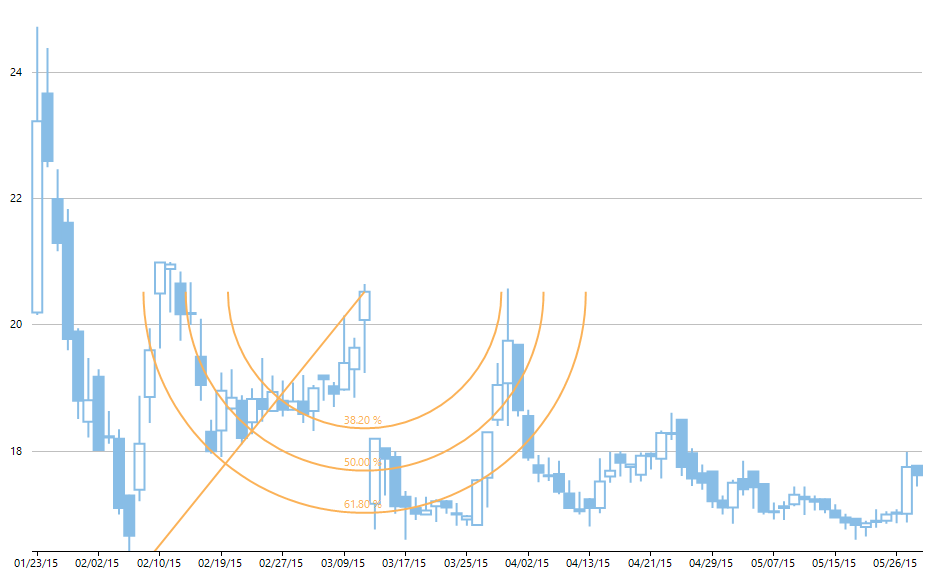Select the 05/07/15 date axis label

coord(773,564)
